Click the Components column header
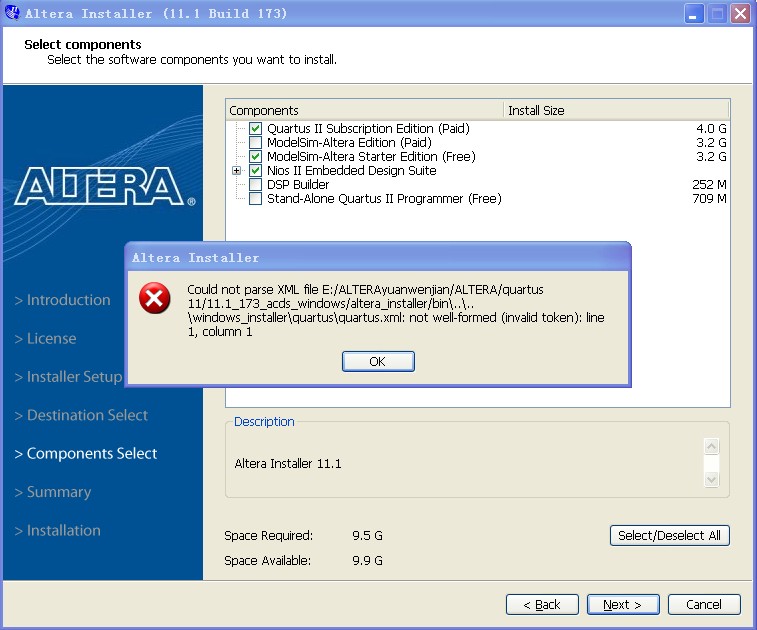Image resolution: width=757 pixels, height=630 pixels. [364, 111]
